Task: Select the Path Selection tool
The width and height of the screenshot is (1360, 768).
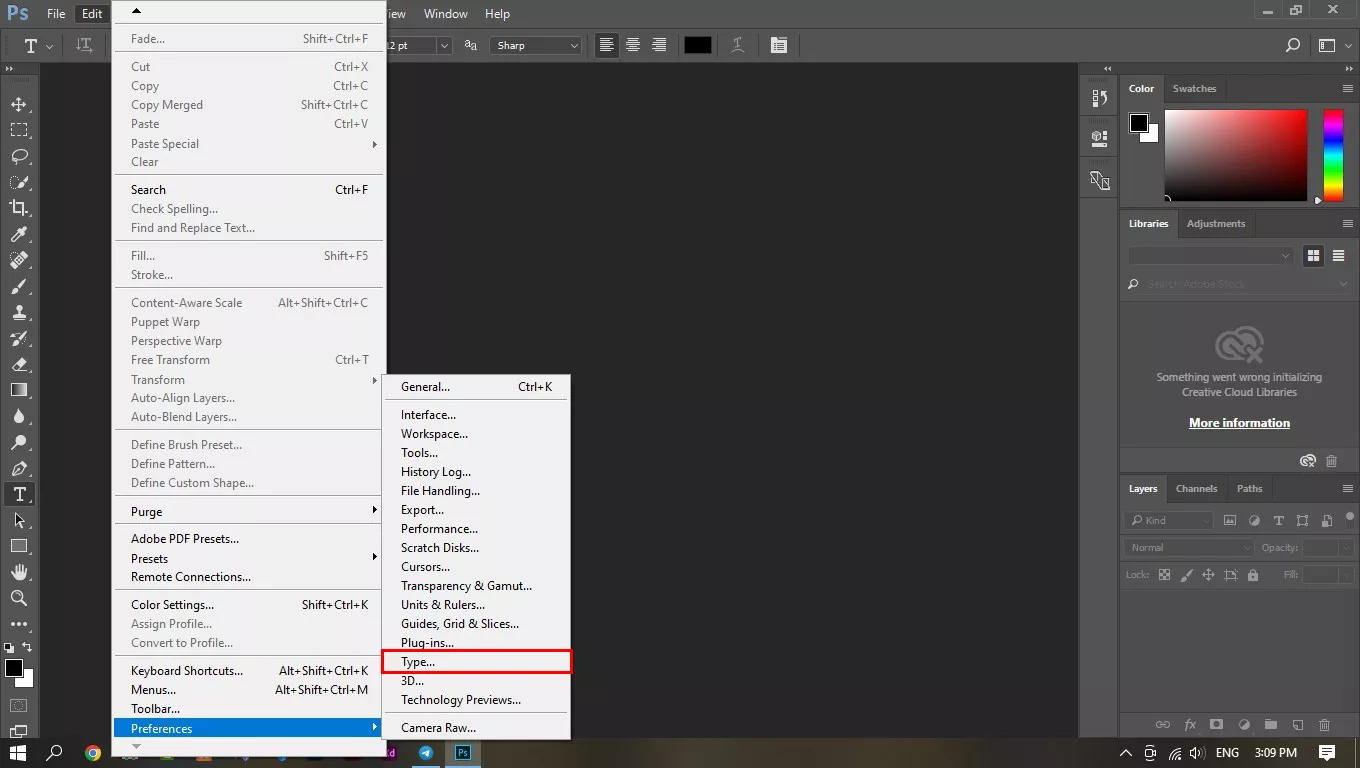Action: pos(19,520)
